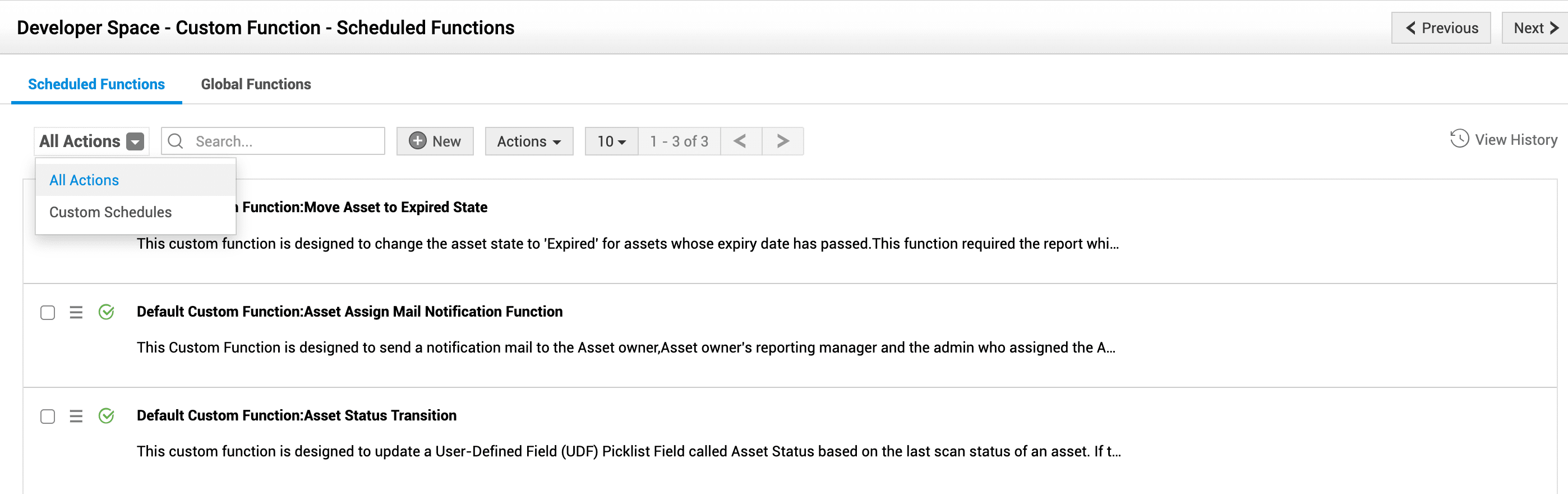Create a New scheduled function
This screenshot has height=494, width=1568.
tap(435, 141)
